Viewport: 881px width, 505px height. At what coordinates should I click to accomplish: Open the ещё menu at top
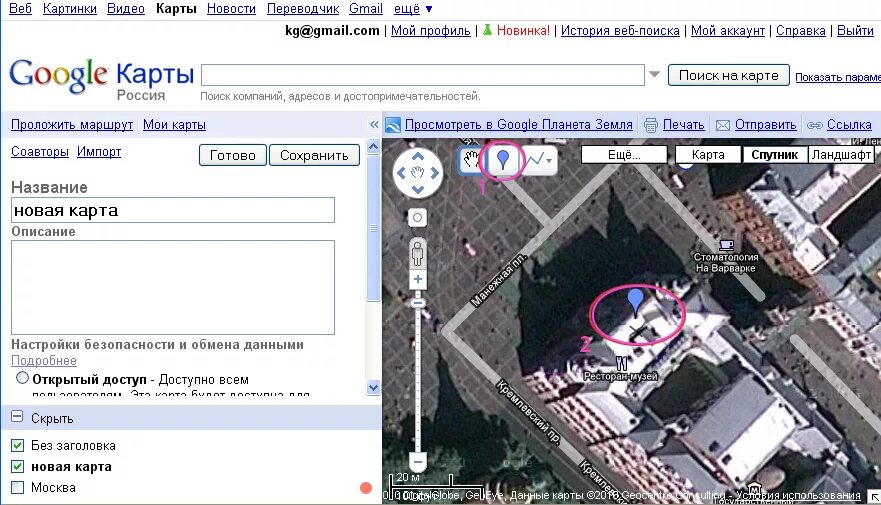(413, 9)
